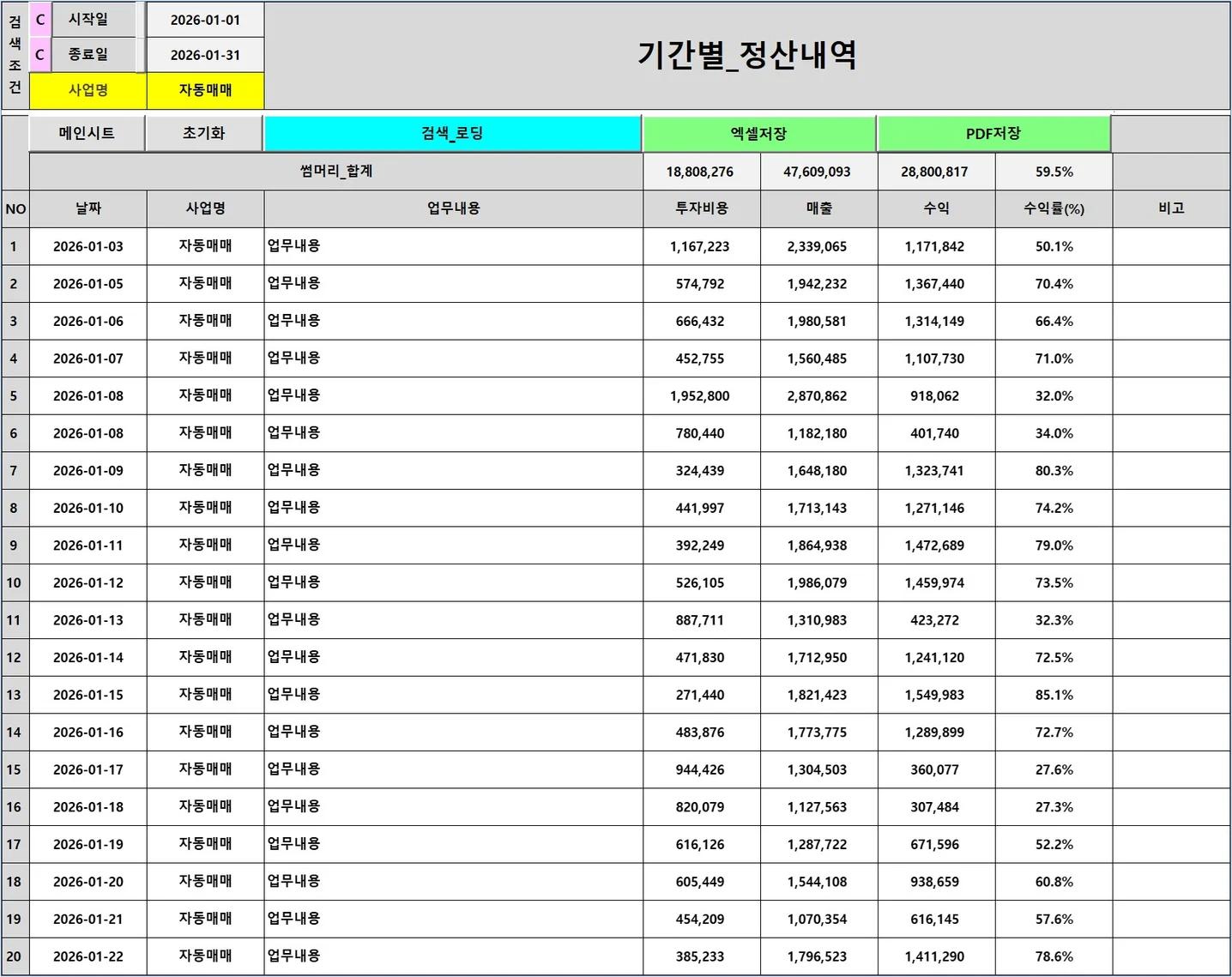Click the 썸머리_합계 summary header

coord(335,171)
